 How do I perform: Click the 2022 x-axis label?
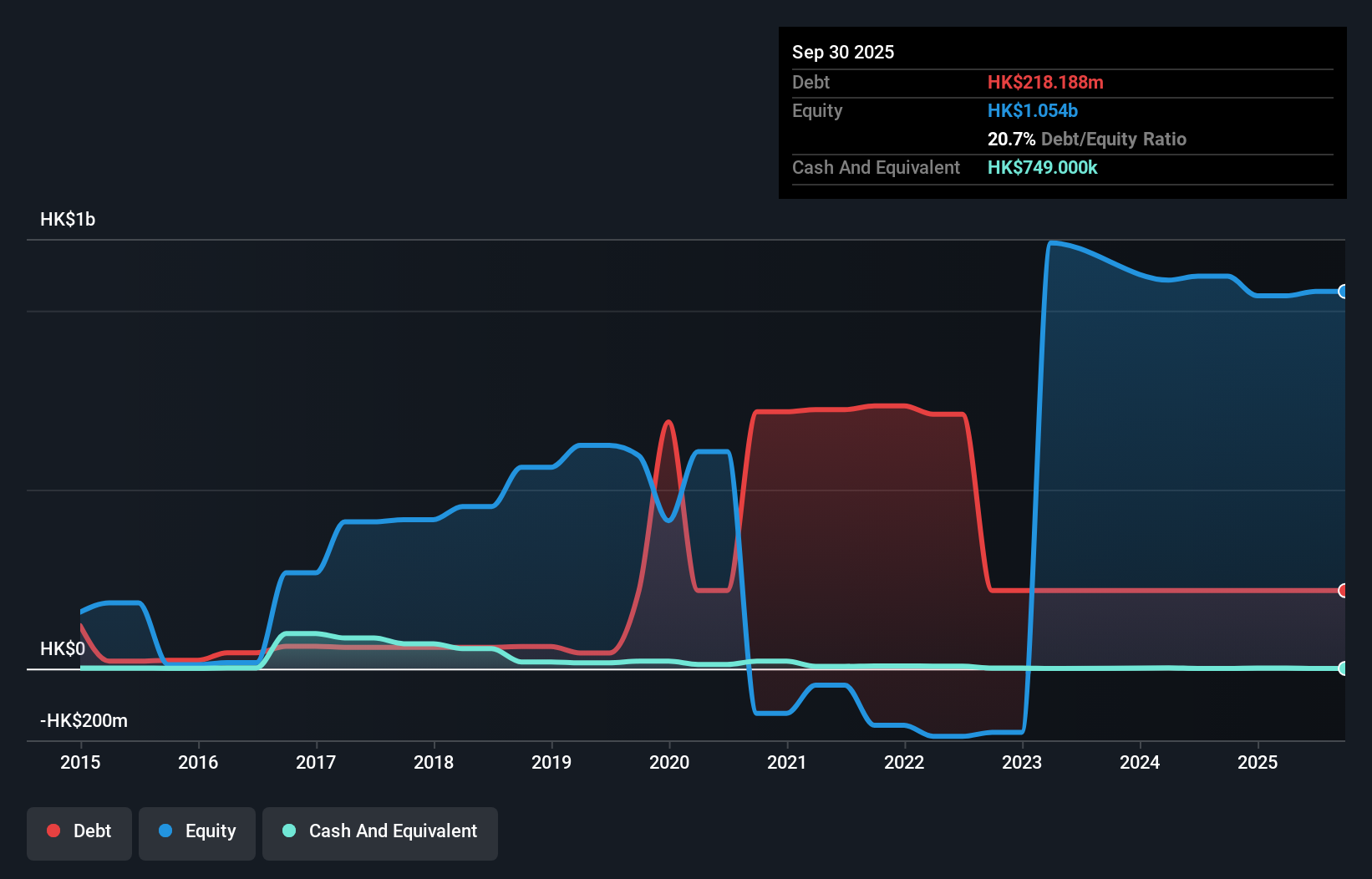(904, 762)
